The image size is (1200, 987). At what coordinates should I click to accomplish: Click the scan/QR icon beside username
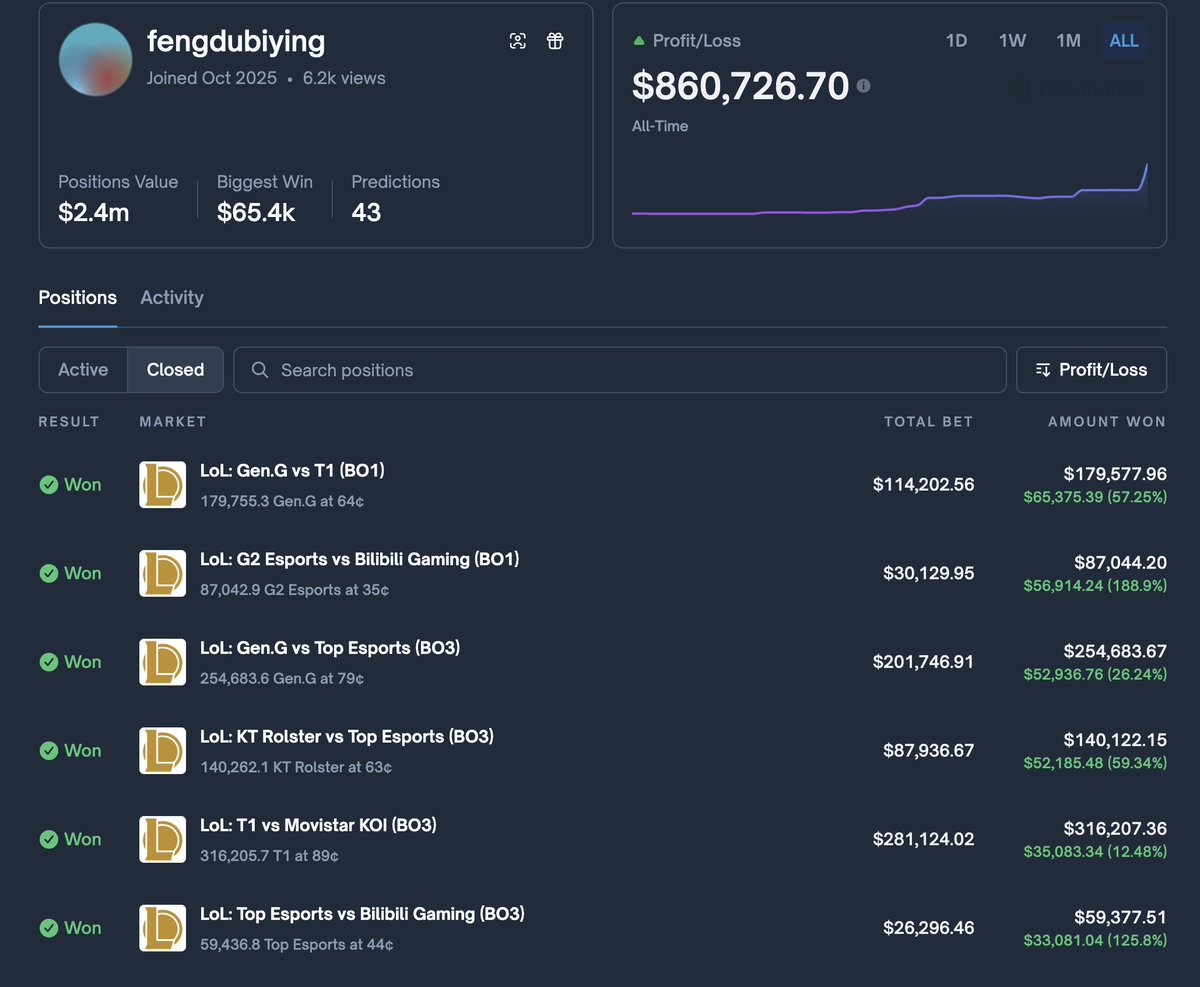(x=517, y=41)
